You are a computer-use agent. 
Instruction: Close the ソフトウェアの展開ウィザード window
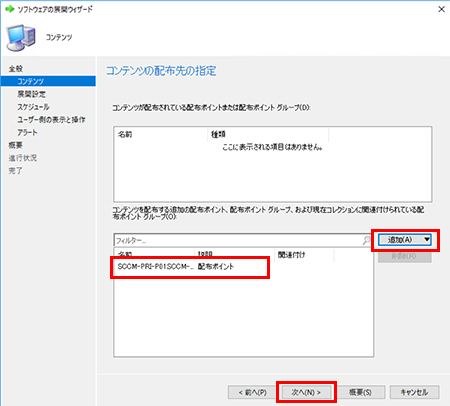pos(441,9)
